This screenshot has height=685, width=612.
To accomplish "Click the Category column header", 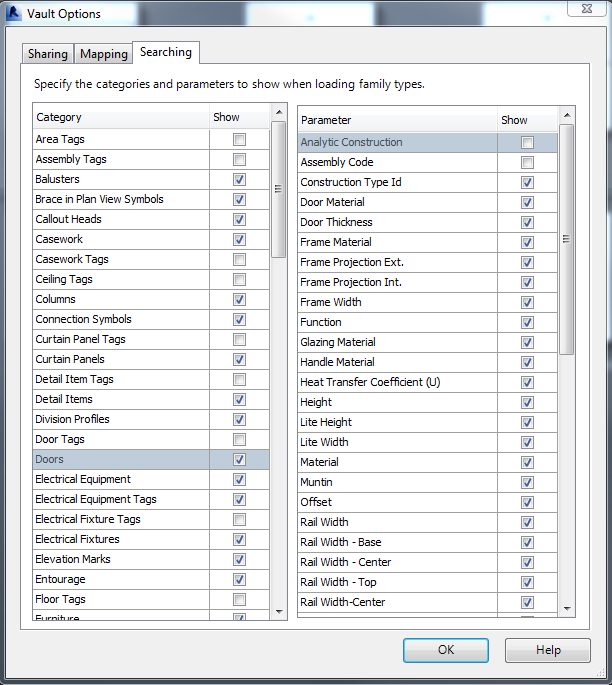I will tap(120, 118).
